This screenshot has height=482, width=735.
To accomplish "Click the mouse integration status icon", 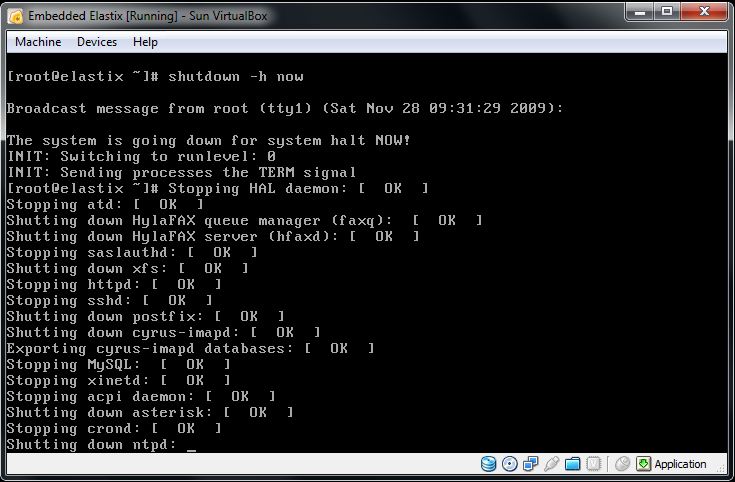I will [622, 464].
